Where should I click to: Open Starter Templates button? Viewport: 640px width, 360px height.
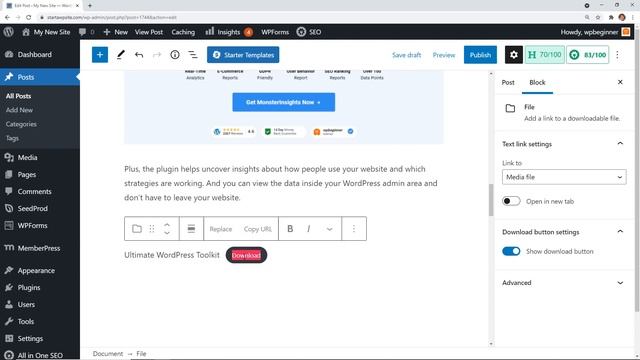[x=243, y=55]
